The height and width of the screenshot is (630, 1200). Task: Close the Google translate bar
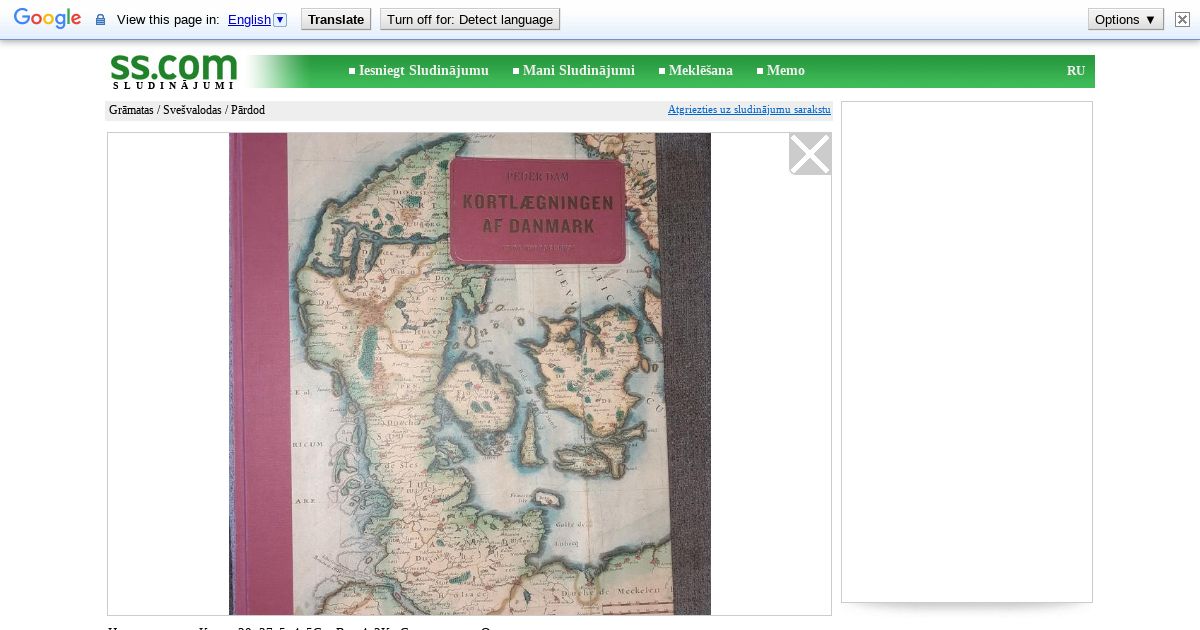[1182, 19]
